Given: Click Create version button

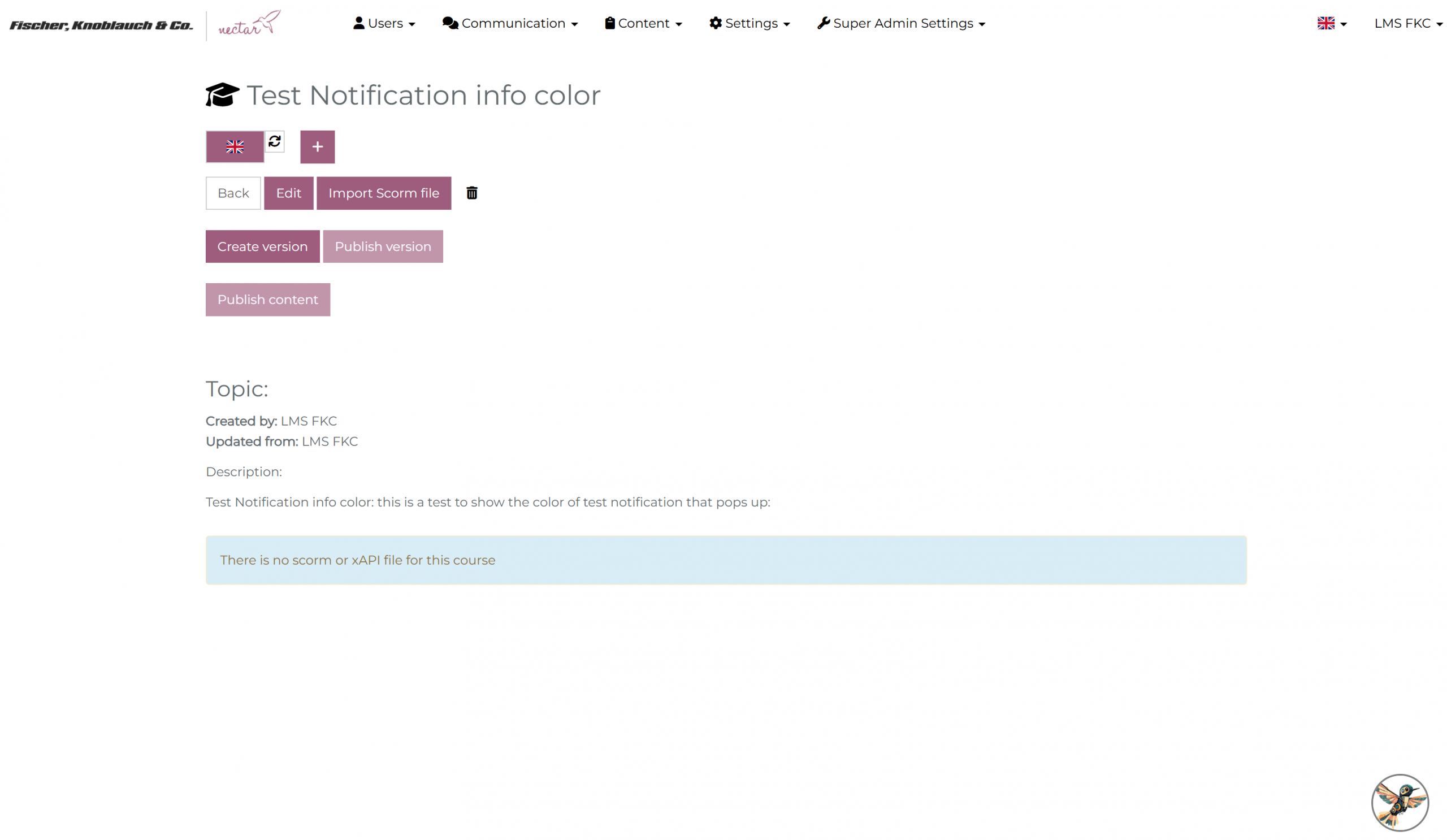Looking at the screenshot, I should coord(262,246).
